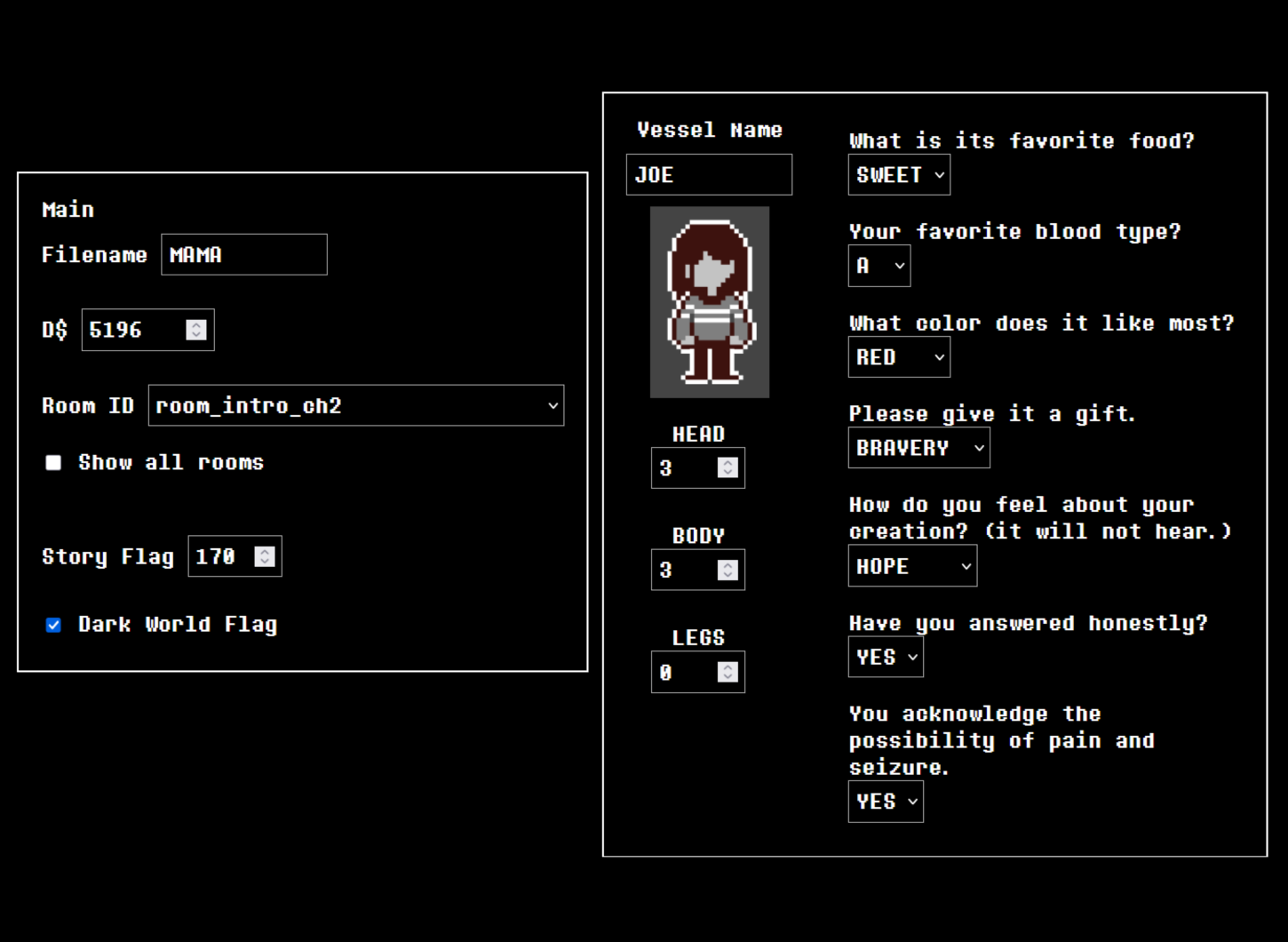Viewport: 1288px width, 942px height.
Task: Click the Vessel Name label
Action: (x=709, y=130)
